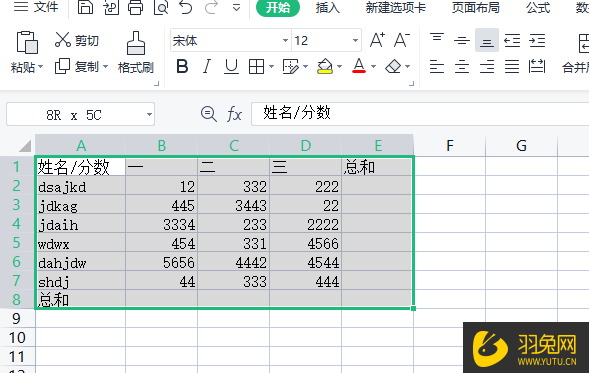Align text right
The image size is (589, 373).
(487, 67)
